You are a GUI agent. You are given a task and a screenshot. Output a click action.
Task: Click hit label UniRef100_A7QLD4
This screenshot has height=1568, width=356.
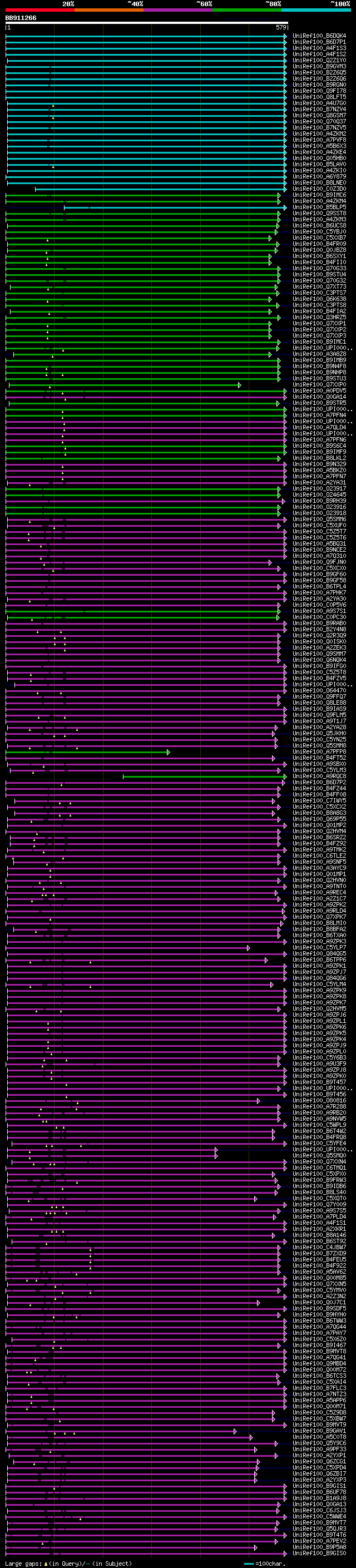point(319,427)
